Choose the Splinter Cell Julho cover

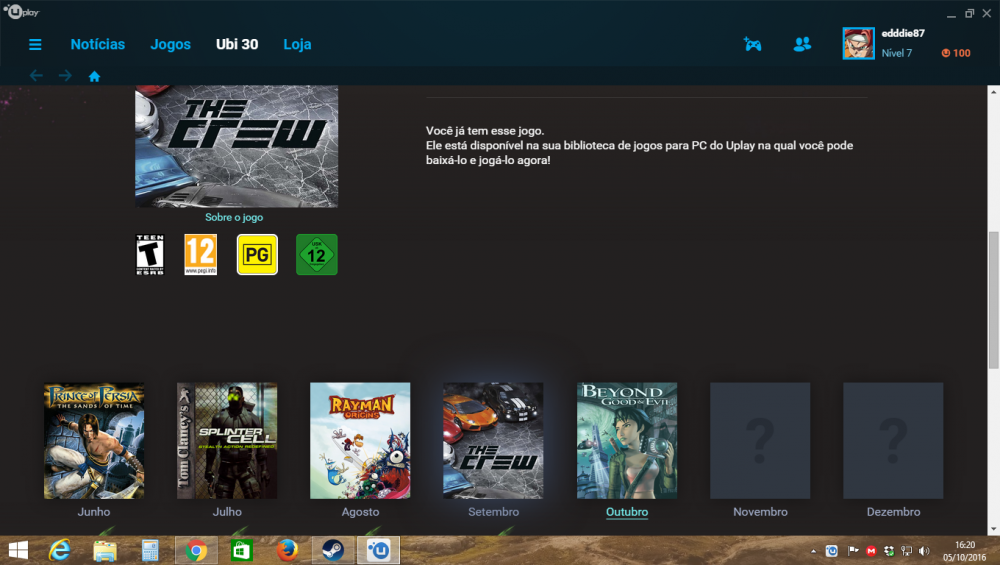tap(227, 440)
